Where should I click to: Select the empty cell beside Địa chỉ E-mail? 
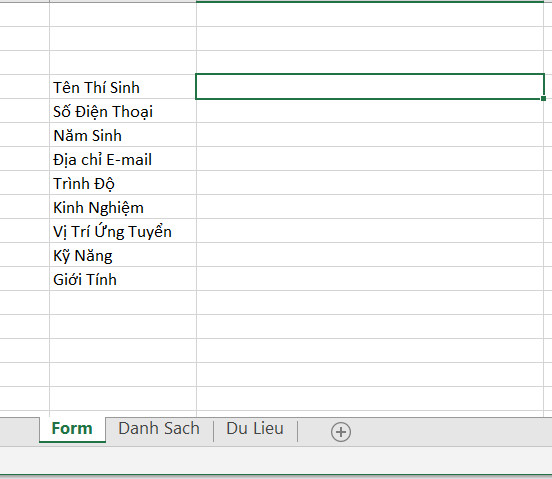(370, 159)
